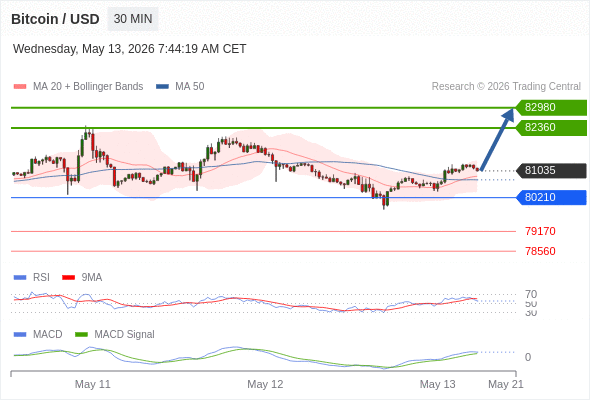Click the blue upward forecast arrow
Viewport: 590px width, 400px height.
tap(497, 139)
